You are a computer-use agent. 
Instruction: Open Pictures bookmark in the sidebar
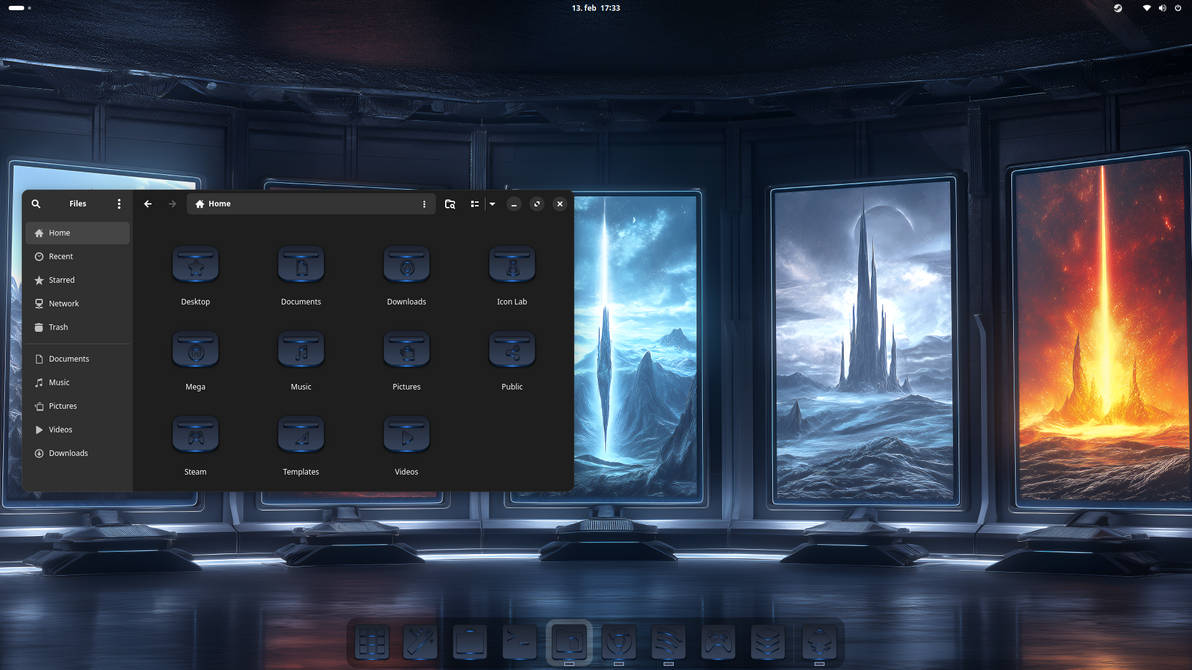[x=78, y=406]
